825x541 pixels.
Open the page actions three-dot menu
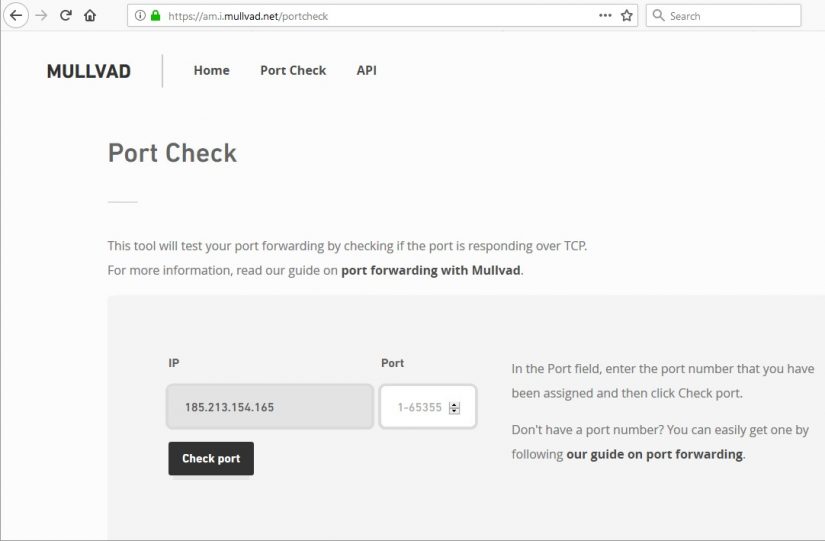click(605, 15)
